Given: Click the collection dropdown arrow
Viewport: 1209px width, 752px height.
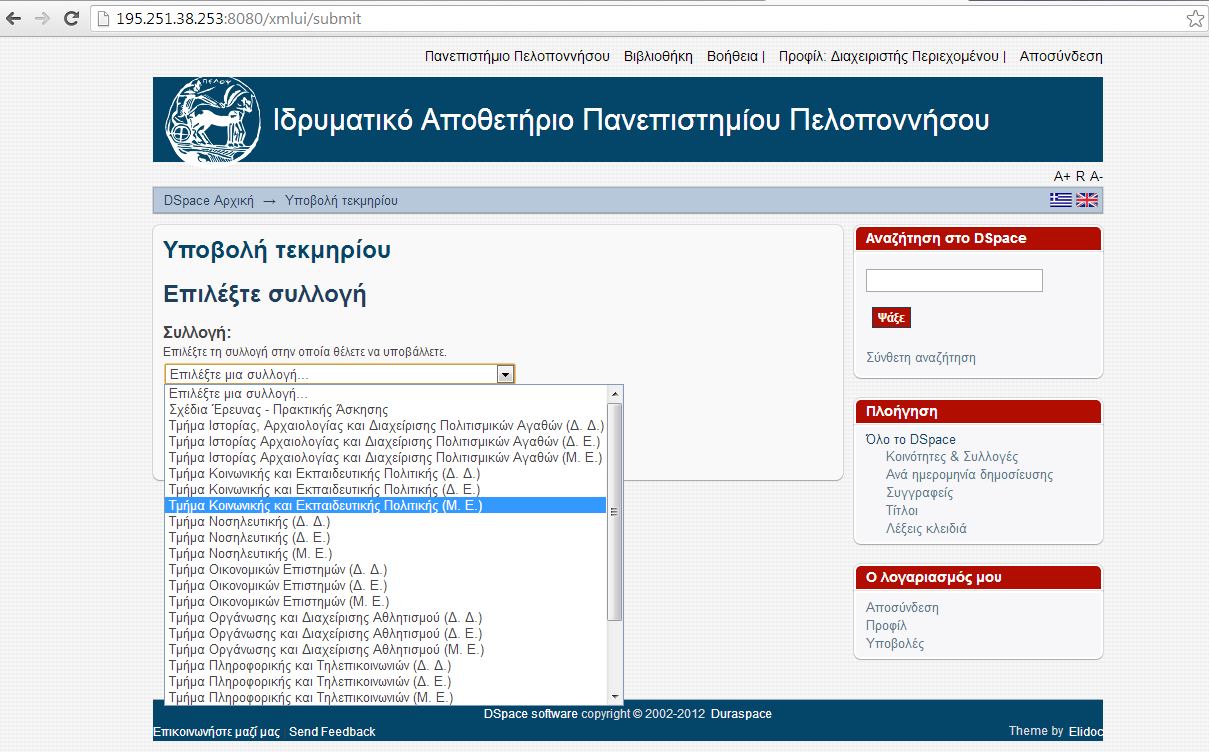Looking at the screenshot, I should pos(505,375).
